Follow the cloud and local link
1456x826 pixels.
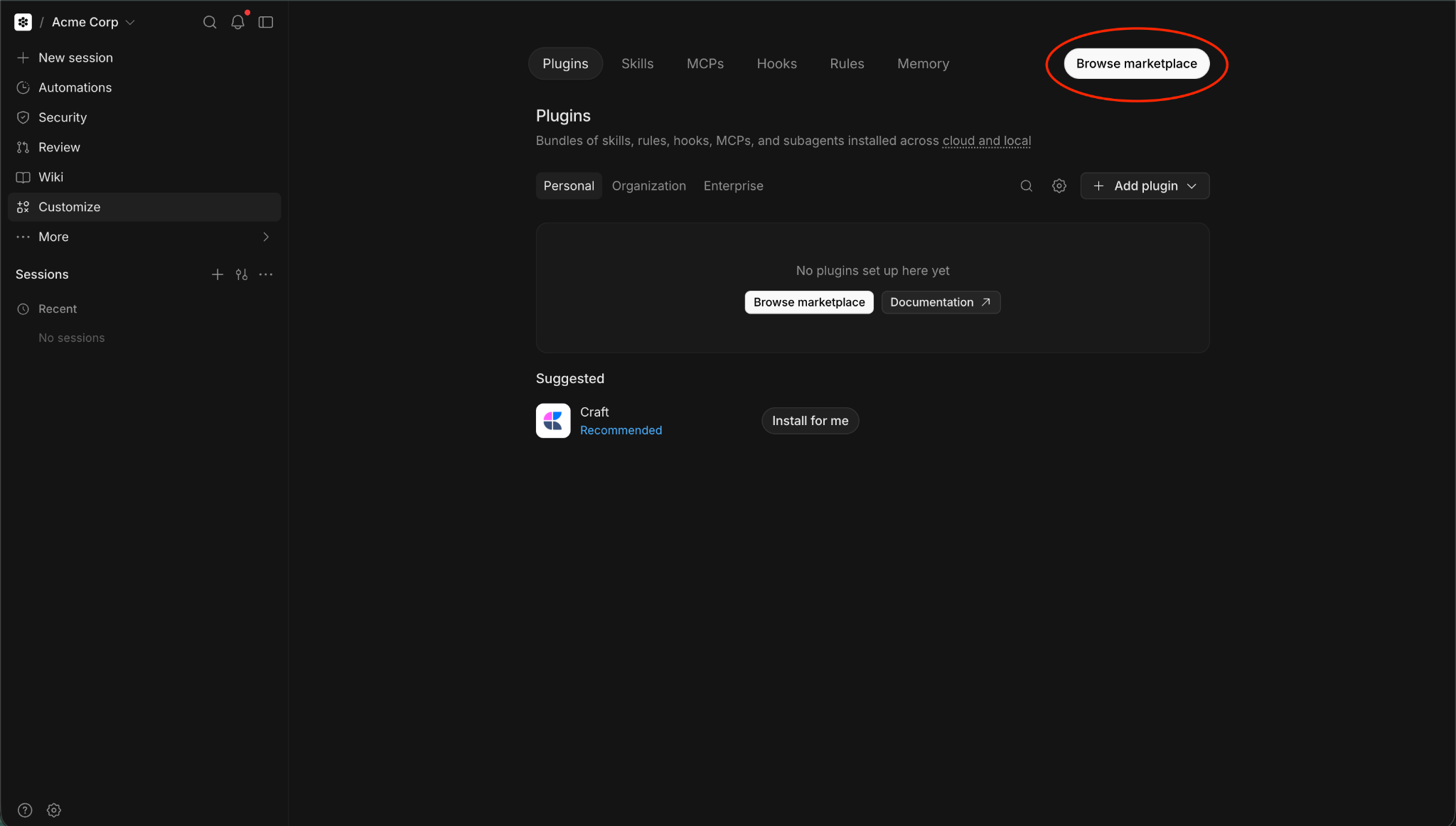pyautogui.click(x=987, y=141)
